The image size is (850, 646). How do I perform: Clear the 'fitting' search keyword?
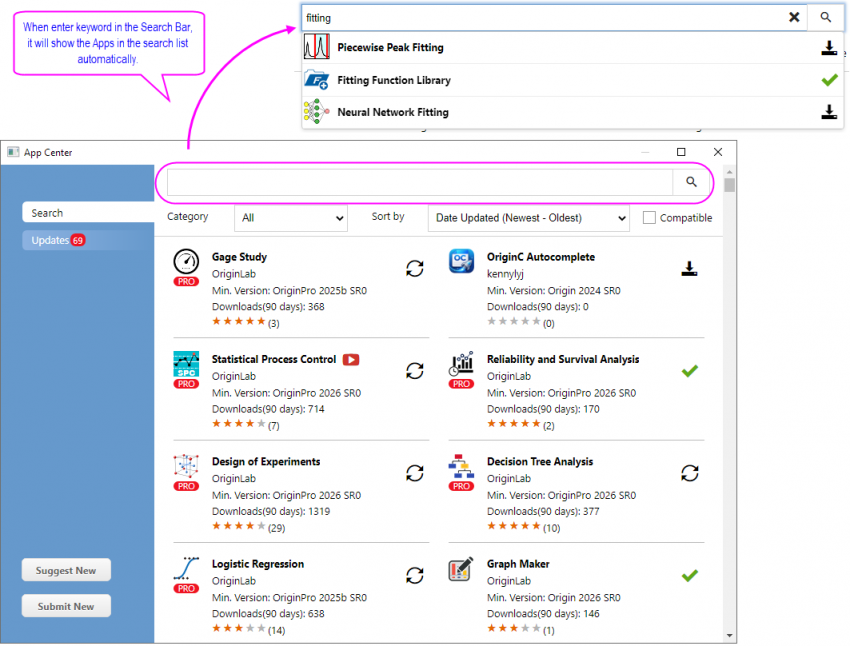tap(794, 17)
